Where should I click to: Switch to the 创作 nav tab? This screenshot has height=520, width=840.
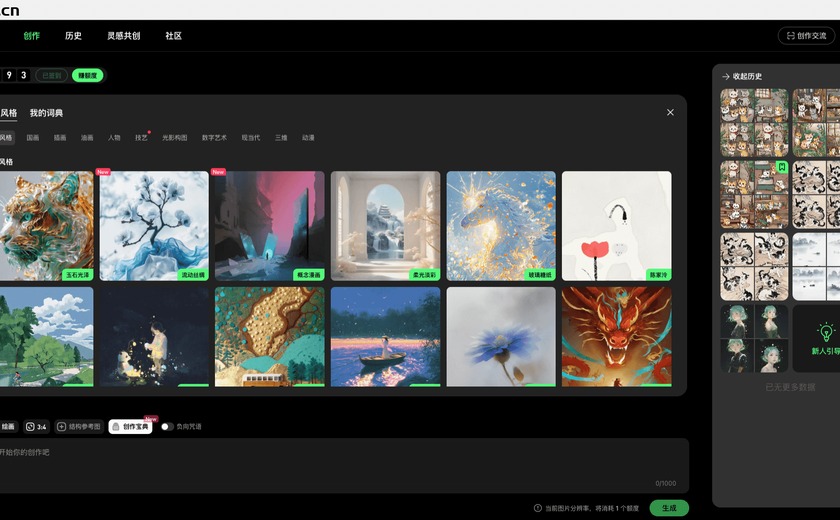coord(32,36)
